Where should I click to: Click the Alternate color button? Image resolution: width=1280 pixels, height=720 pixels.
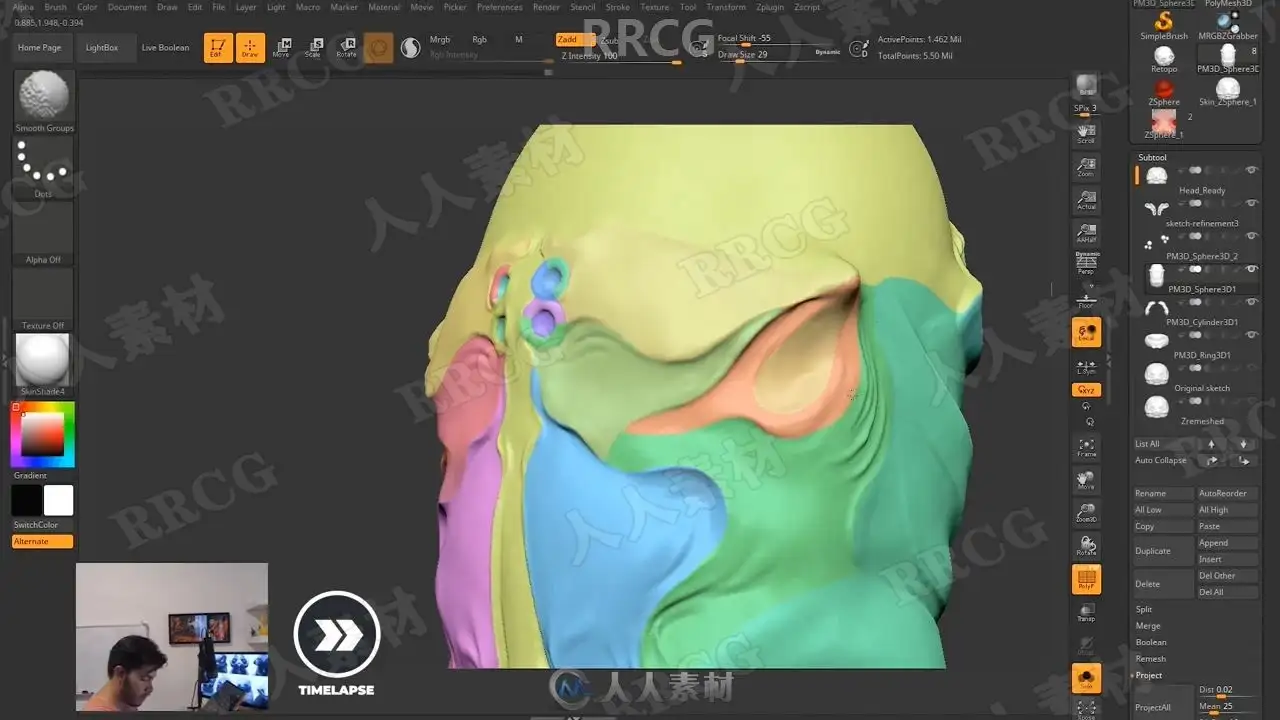pyautogui.click(x=42, y=542)
